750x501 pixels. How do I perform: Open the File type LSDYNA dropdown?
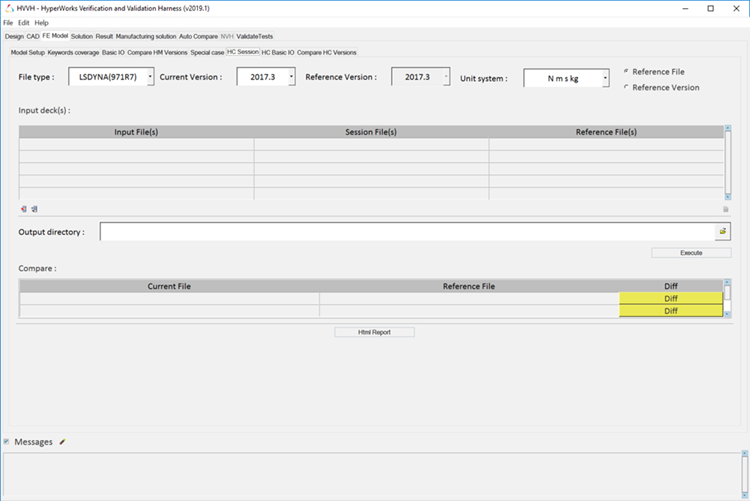[x=111, y=76]
